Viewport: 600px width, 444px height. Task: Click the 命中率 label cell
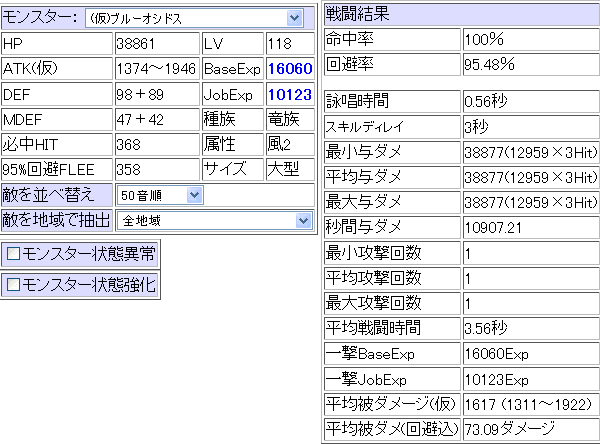(x=392, y=39)
